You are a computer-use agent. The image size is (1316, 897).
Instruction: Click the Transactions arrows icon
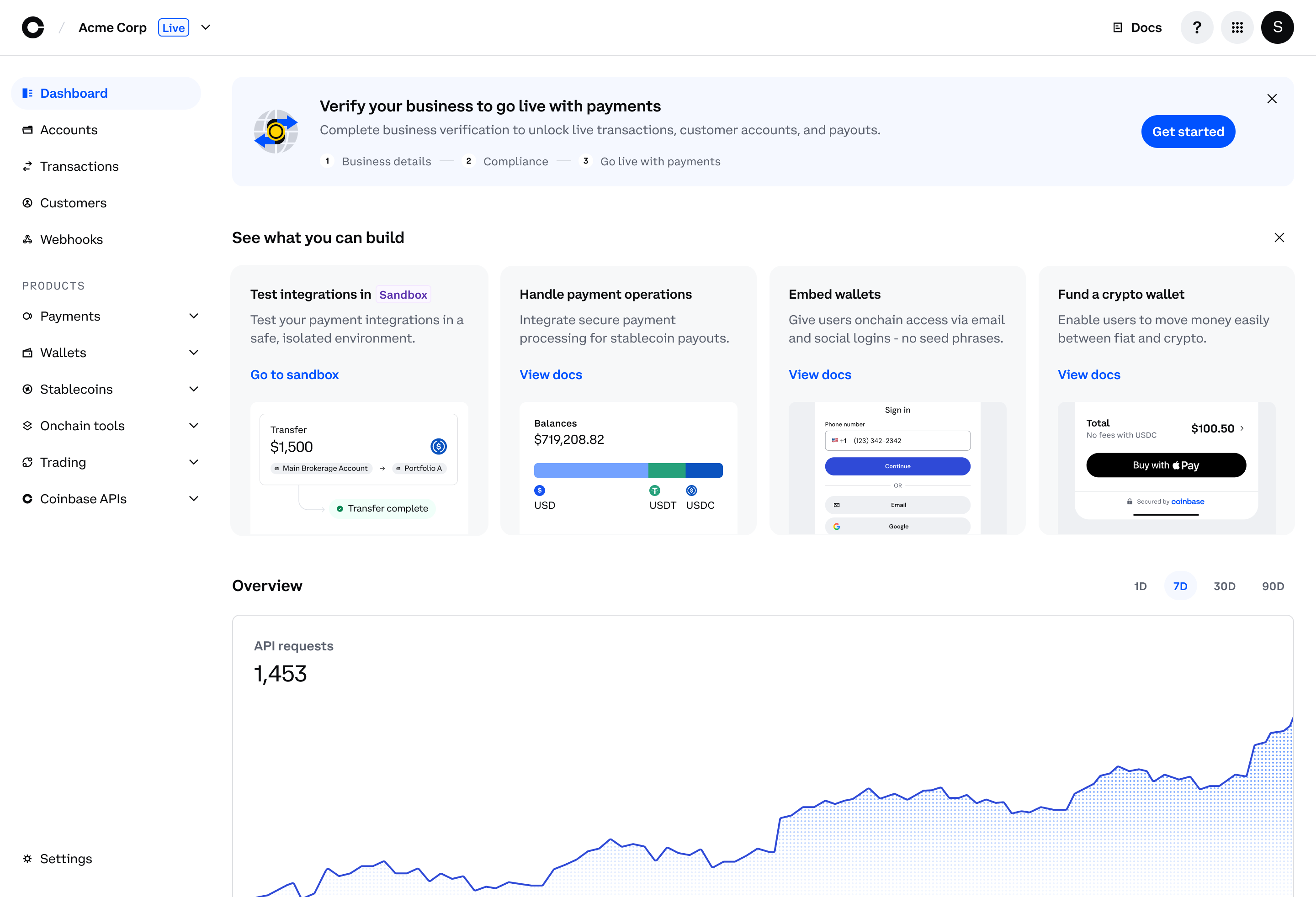pyautogui.click(x=27, y=166)
